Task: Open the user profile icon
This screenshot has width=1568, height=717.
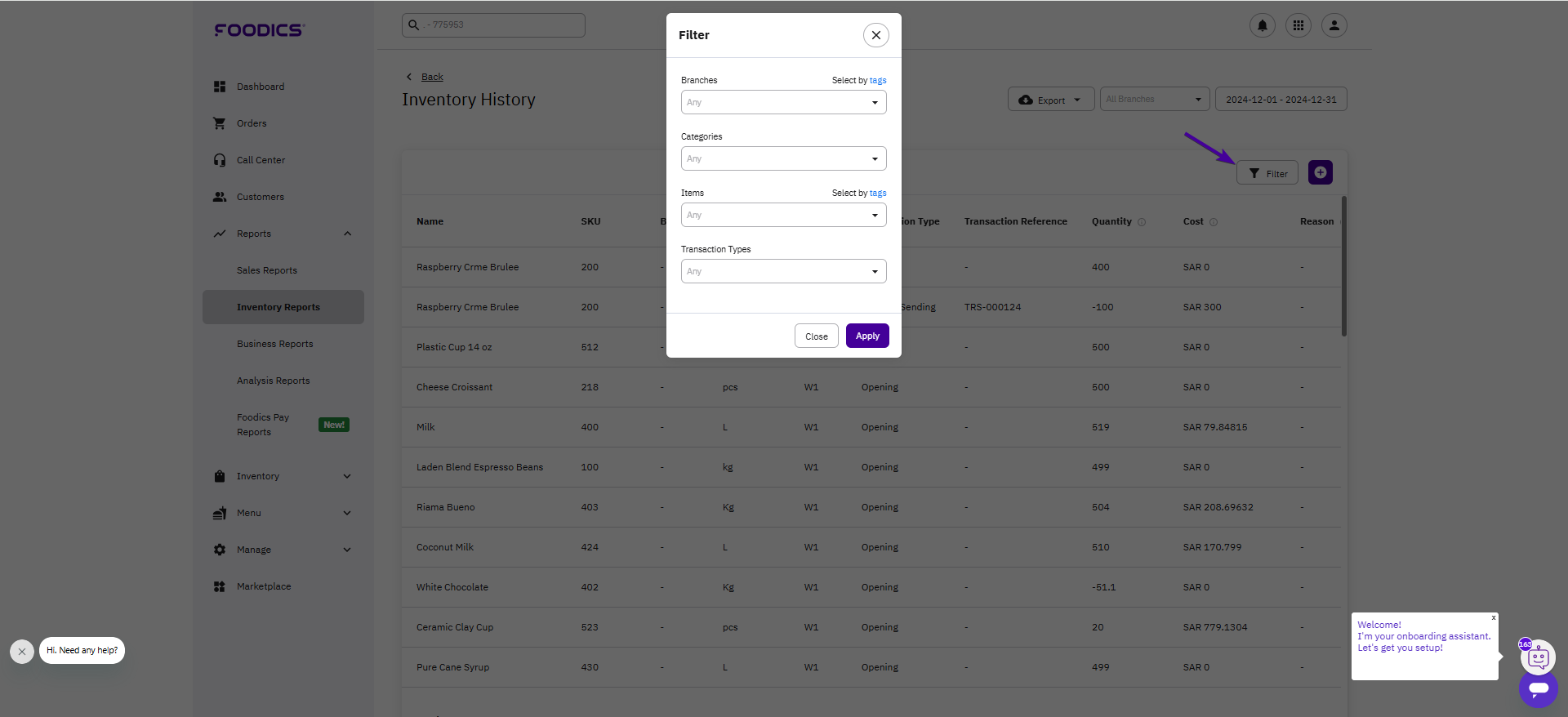Action: [x=1334, y=25]
